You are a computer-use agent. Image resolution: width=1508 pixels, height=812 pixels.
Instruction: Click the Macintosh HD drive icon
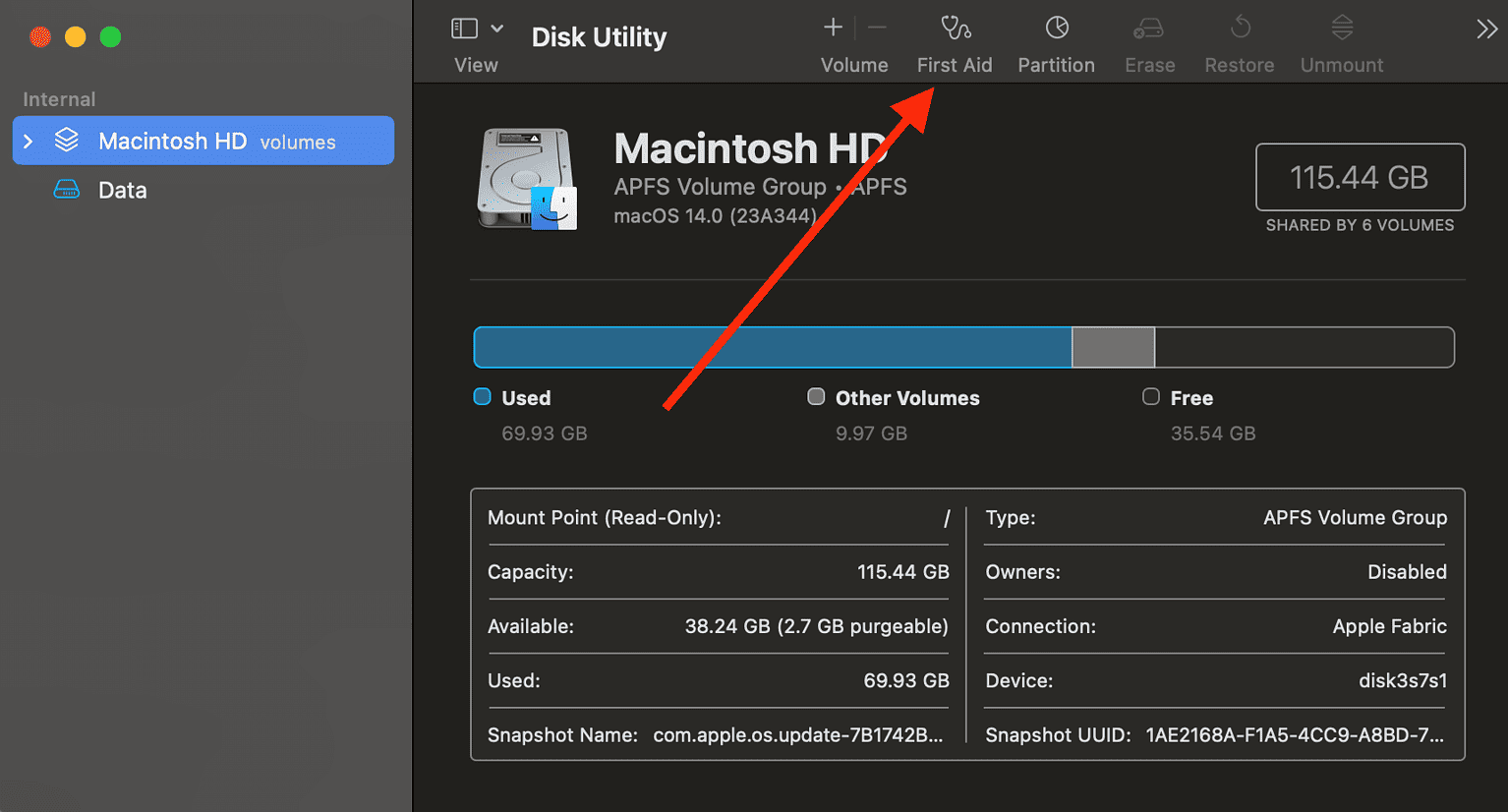pyautogui.click(x=529, y=179)
